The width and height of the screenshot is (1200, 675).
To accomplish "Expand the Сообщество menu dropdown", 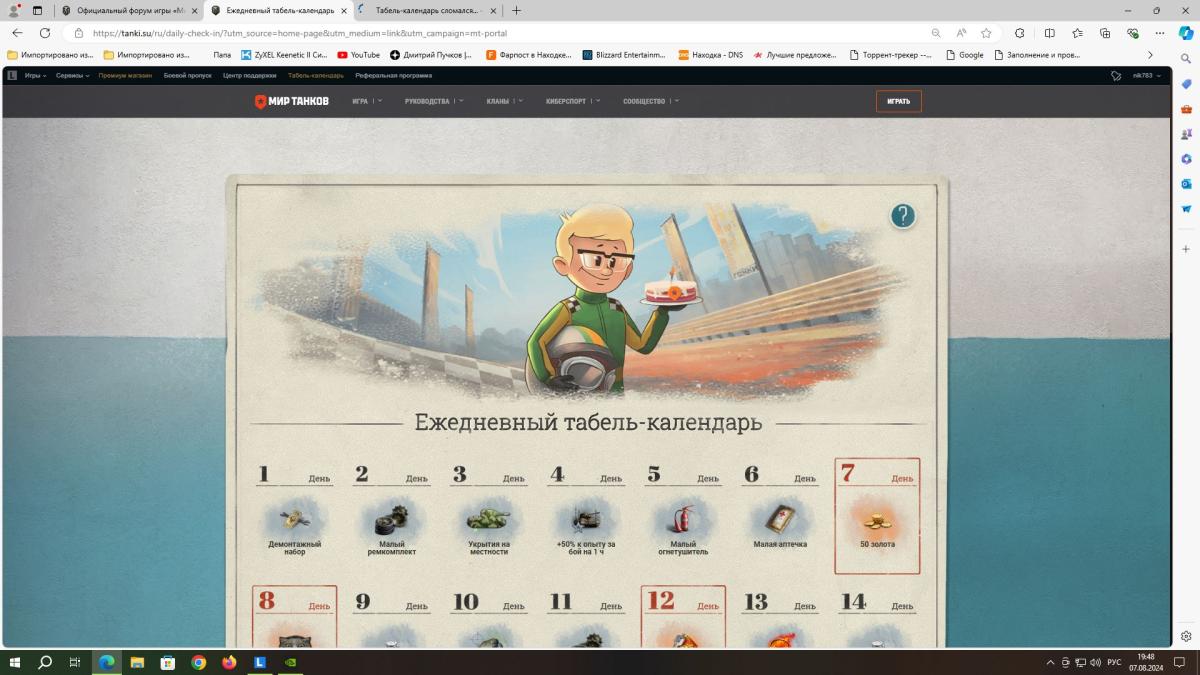I will [650, 101].
